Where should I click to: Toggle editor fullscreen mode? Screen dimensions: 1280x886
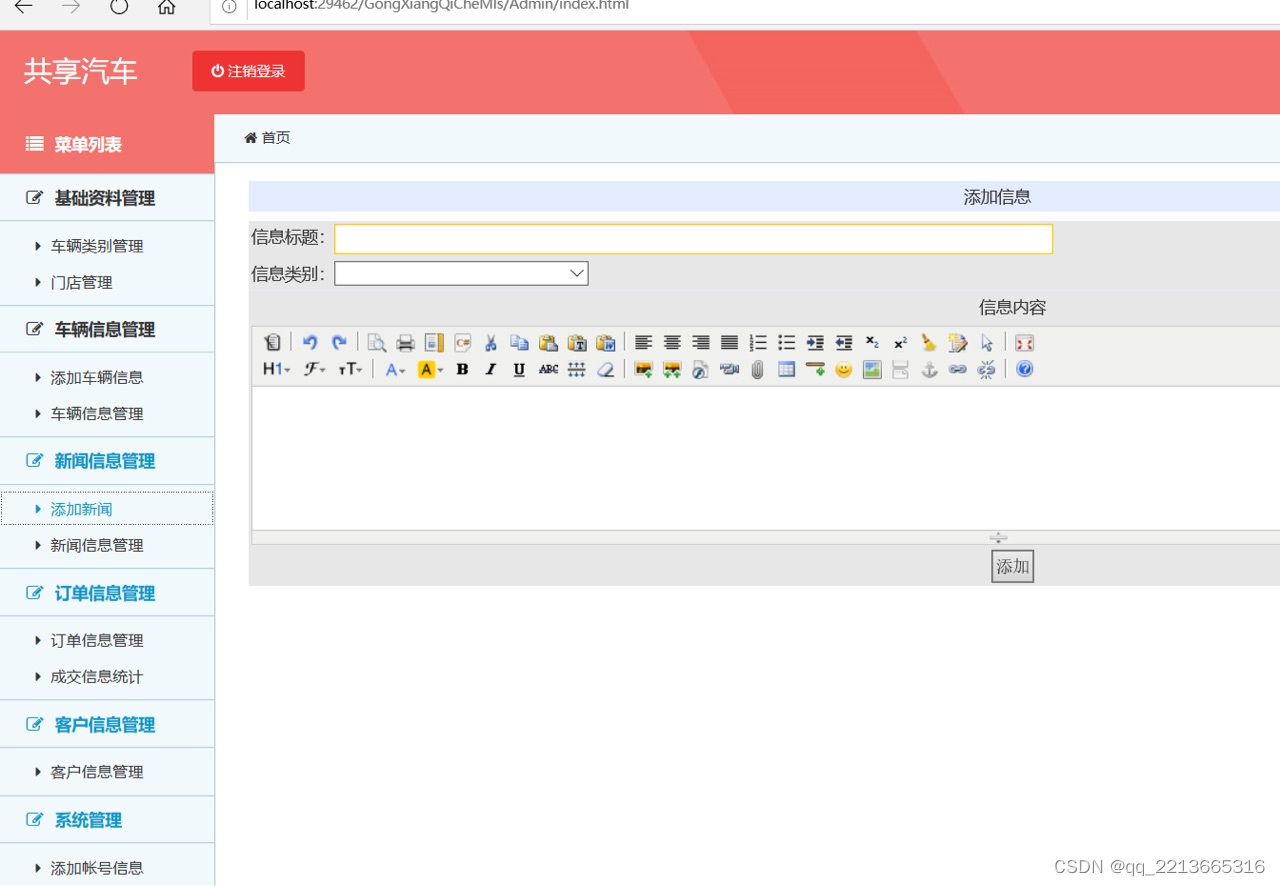click(1024, 343)
